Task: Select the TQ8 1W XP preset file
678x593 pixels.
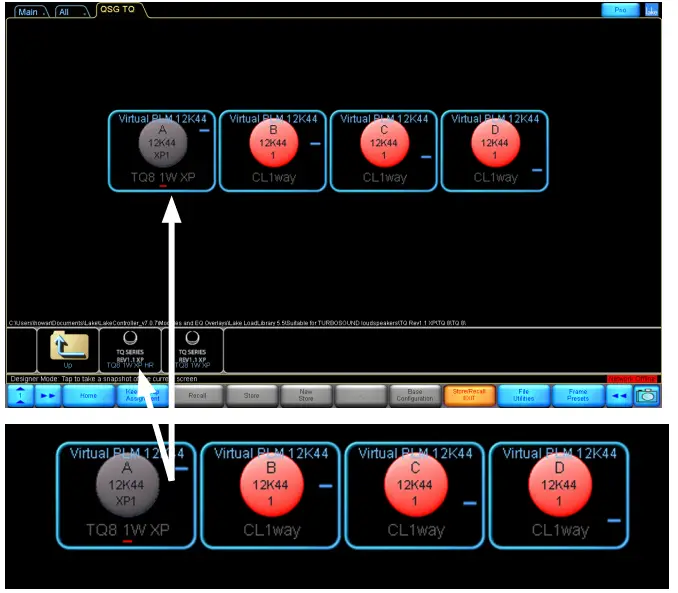Action: tap(194, 351)
